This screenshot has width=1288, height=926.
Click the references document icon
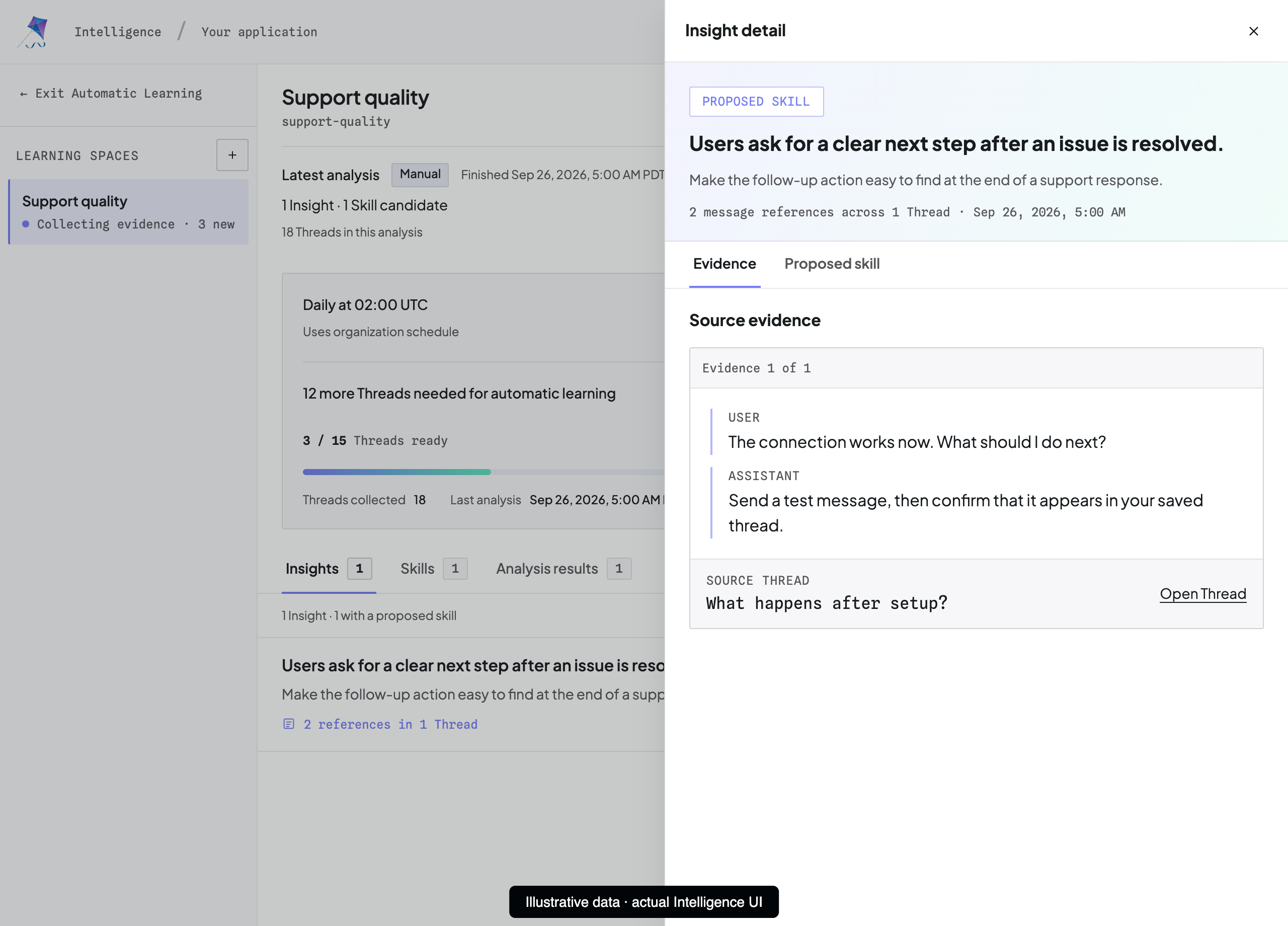(288, 724)
